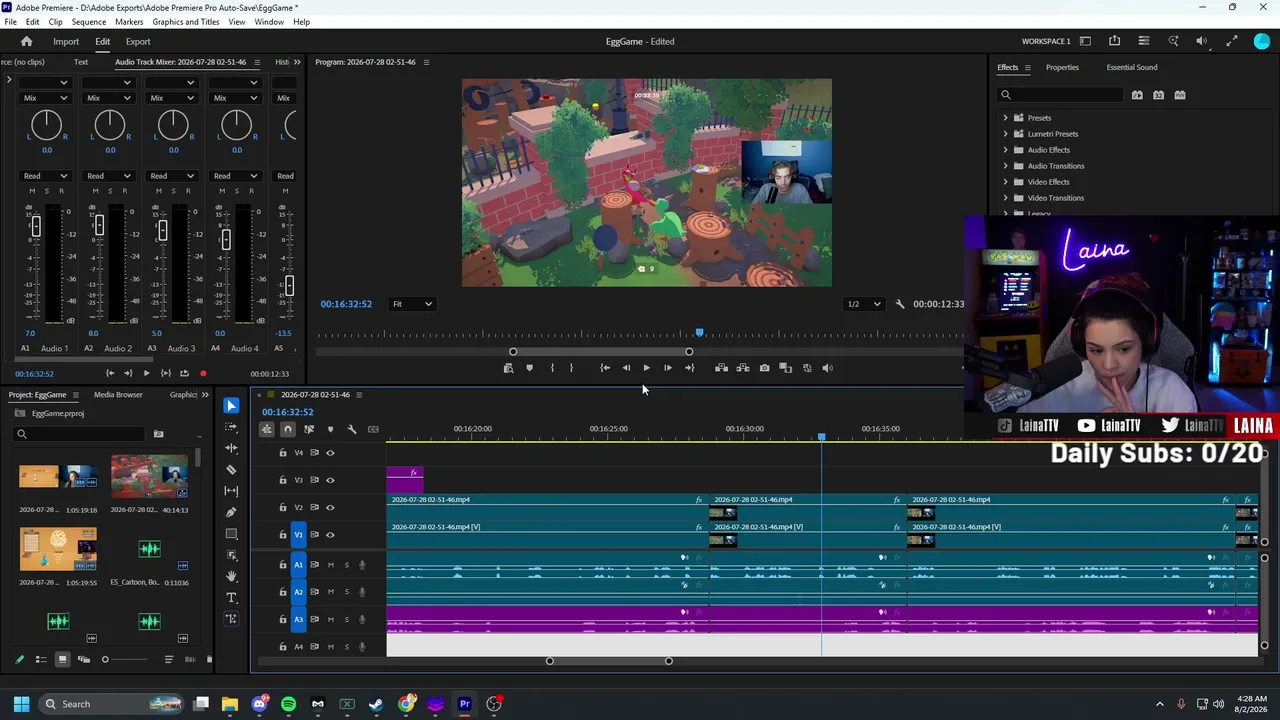Lock the V1 track

pyautogui.click(x=283, y=535)
